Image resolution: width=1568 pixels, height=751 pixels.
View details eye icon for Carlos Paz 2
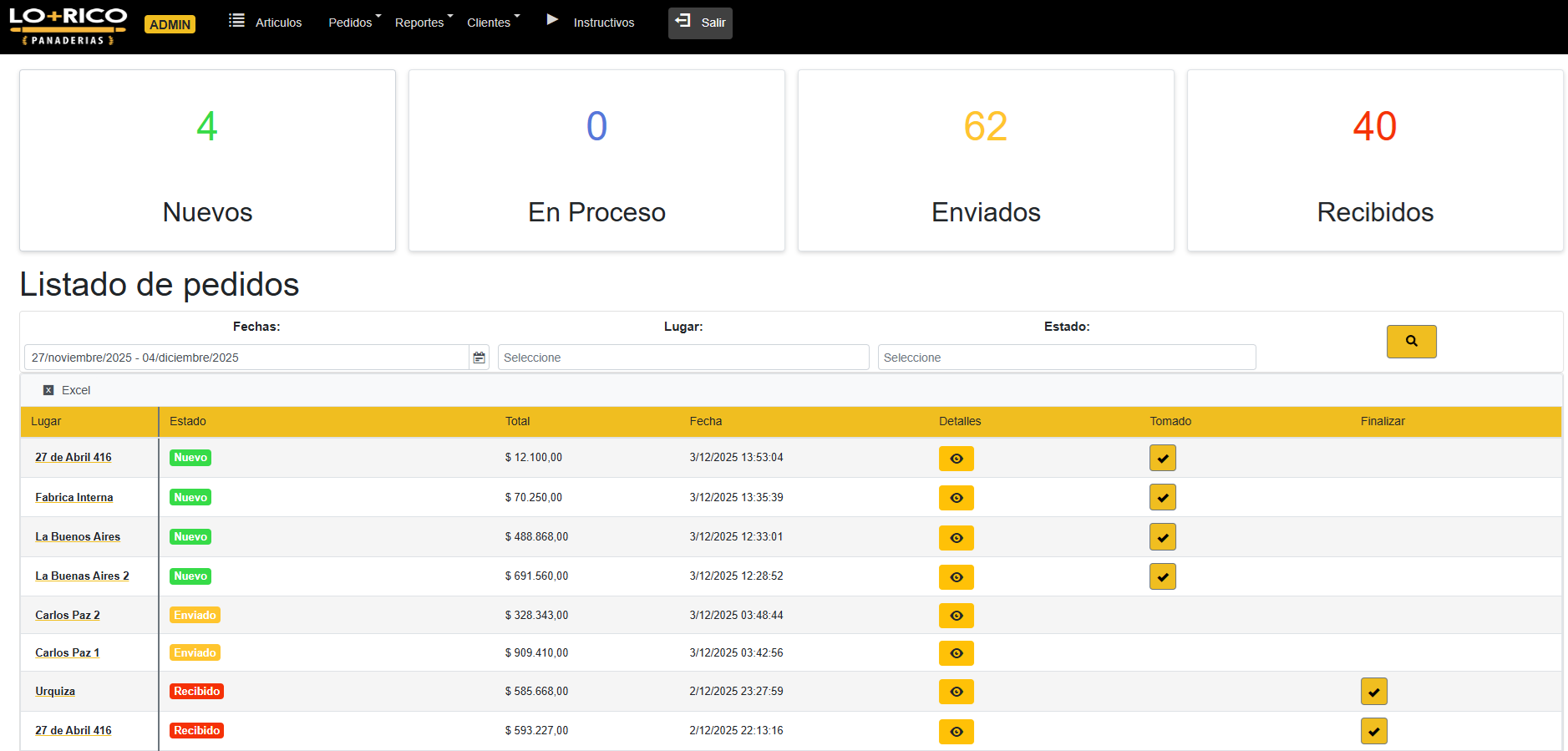(956, 616)
